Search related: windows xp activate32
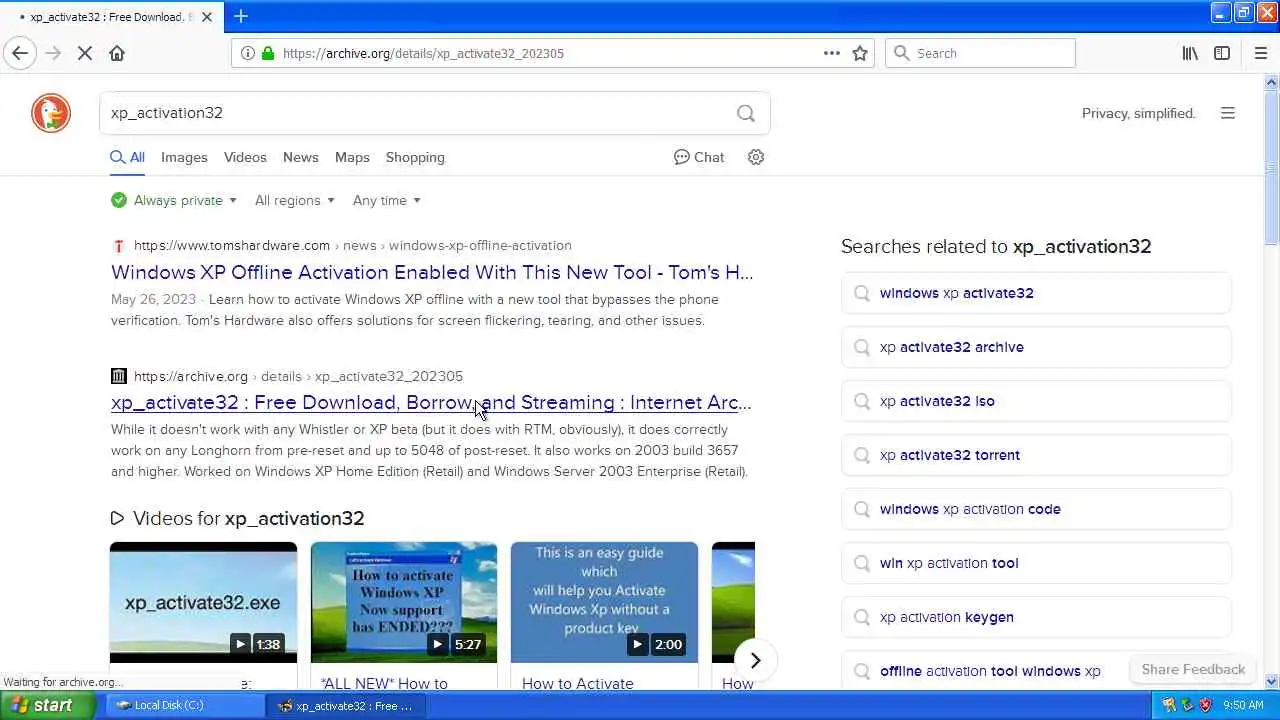The height and width of the screenshot is (720, 1280). (1036, 293)
